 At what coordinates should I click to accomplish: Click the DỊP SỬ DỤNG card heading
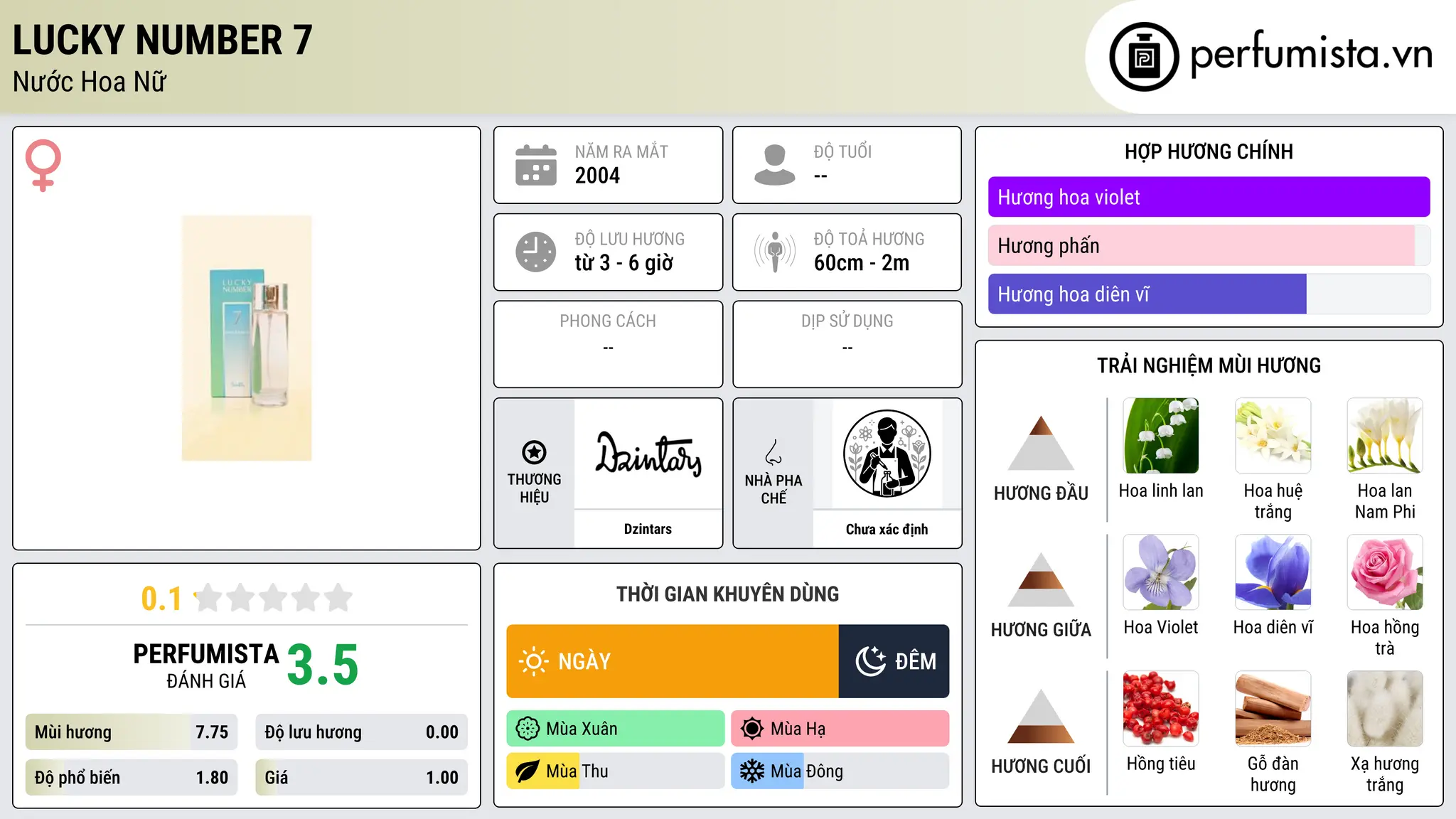click(x=847, y=321)
